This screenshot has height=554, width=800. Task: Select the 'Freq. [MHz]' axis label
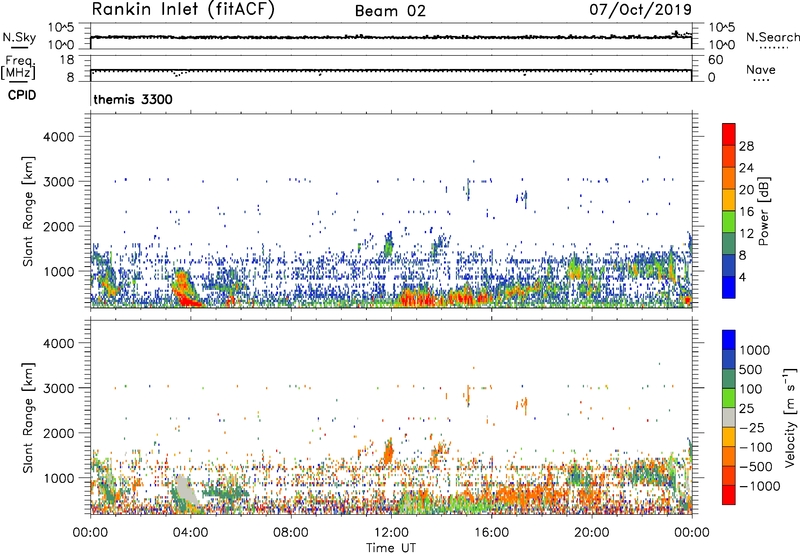[18, 68]
